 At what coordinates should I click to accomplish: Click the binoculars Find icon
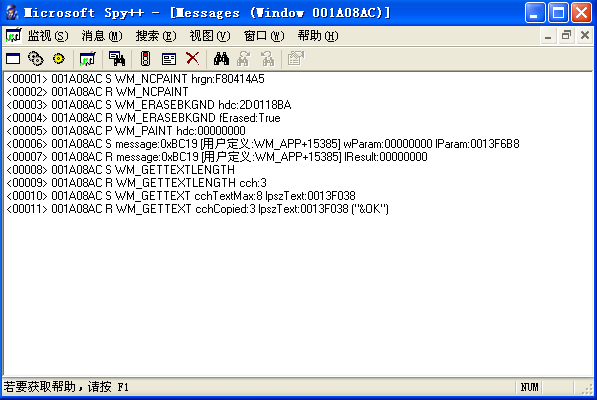click(x=221, y=59)
